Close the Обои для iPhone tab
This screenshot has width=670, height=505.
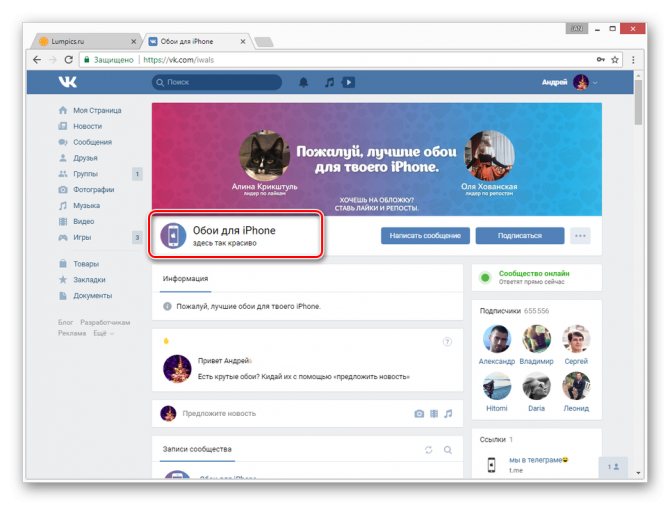243,41
